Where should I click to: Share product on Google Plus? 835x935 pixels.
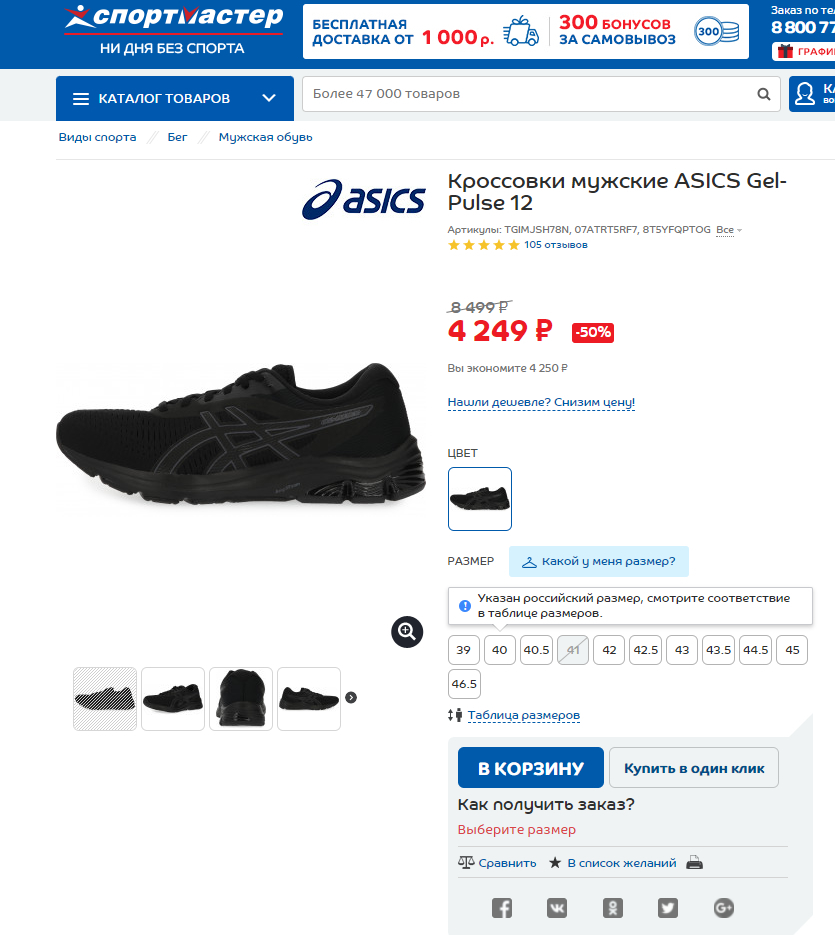[x=724, y=908]
